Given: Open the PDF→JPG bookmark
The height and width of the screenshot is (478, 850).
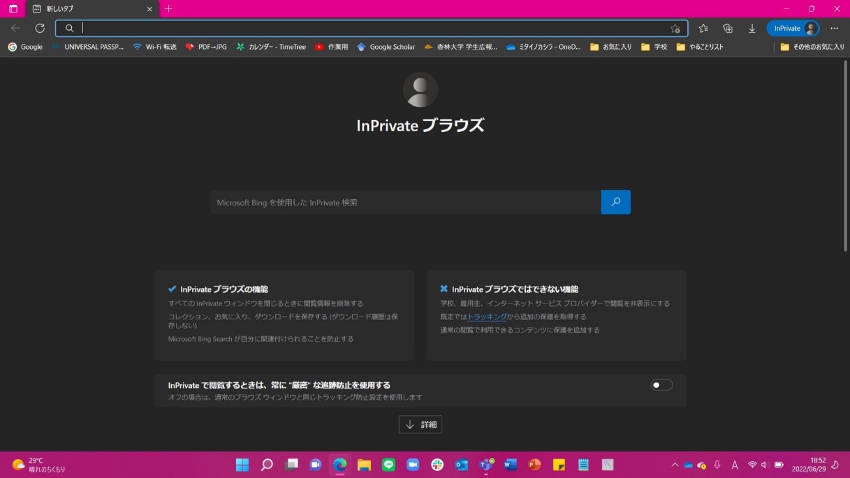Looking at the screenshot, I should point(206,47).
